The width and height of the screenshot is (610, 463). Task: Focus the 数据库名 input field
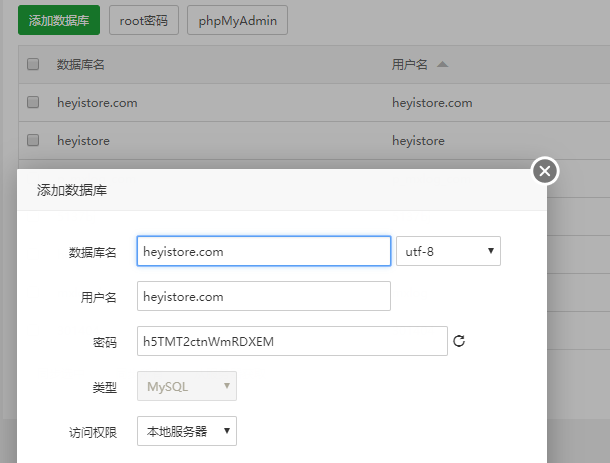[x=264, y=251]
